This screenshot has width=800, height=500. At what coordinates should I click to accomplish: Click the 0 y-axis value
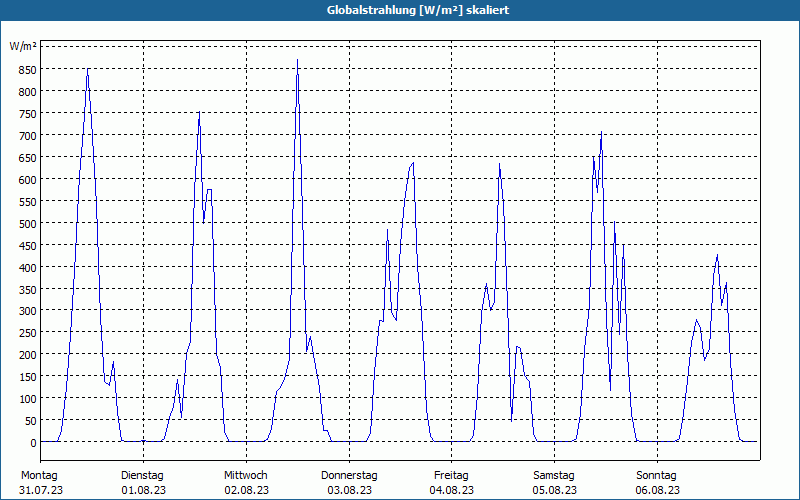[33, 443]
